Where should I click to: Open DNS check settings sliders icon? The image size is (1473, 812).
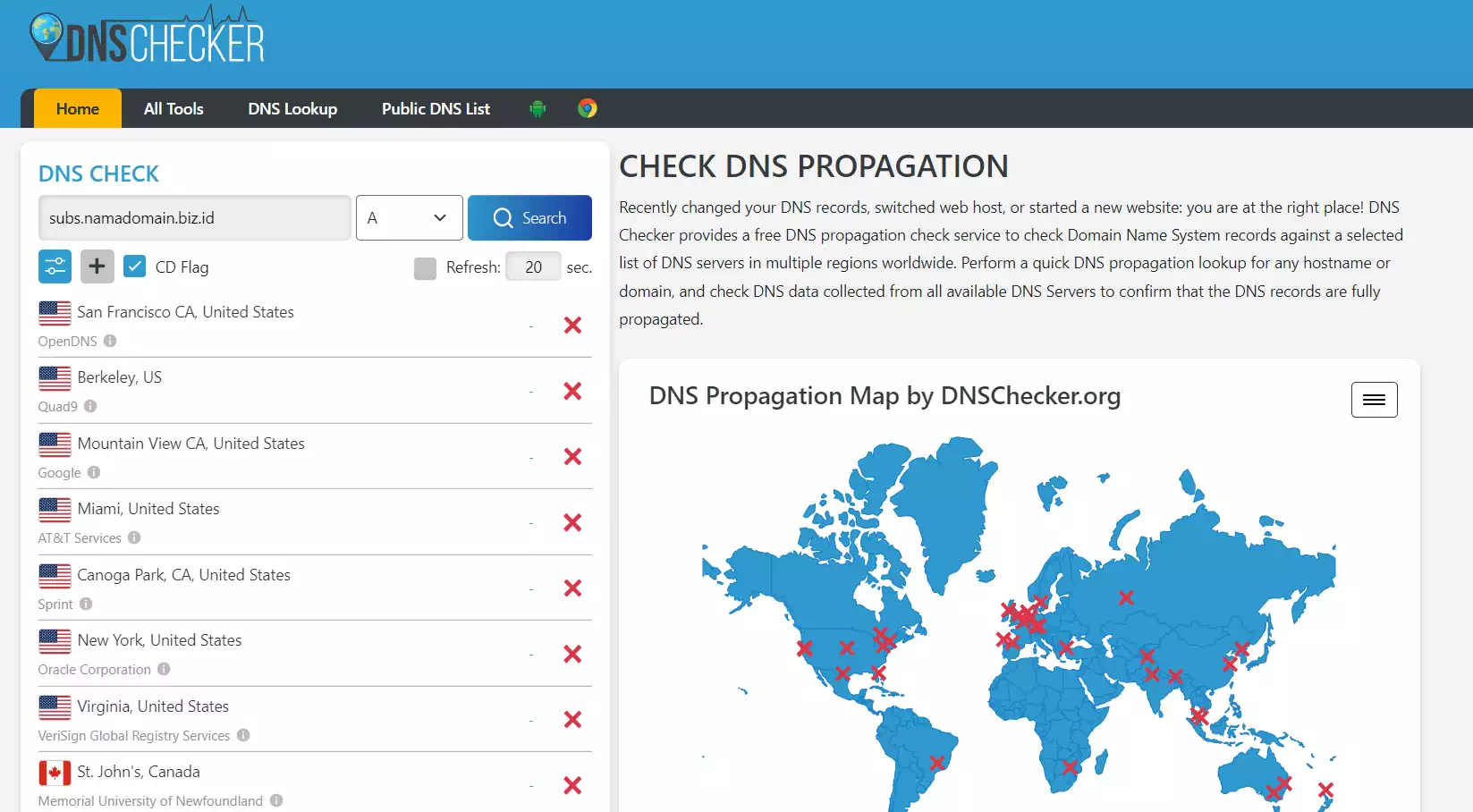pyautogui.click(x=55, y=266)
